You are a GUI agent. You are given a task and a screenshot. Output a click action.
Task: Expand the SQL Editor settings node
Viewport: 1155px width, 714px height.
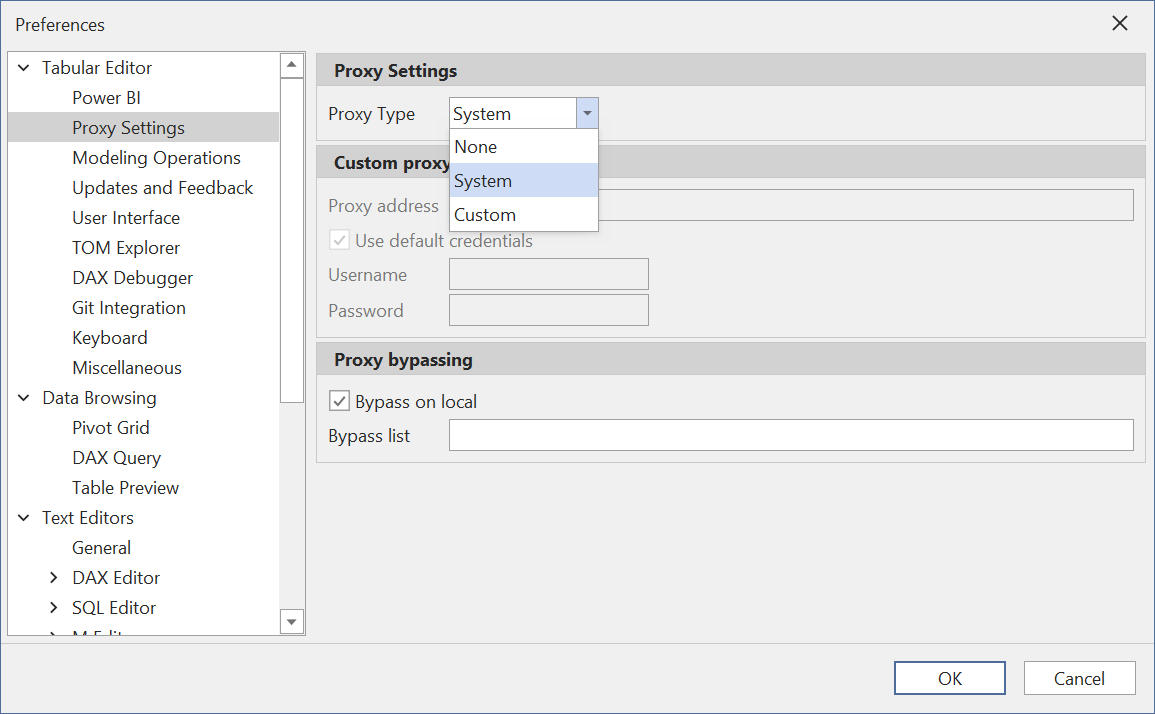tap(53, 607)
